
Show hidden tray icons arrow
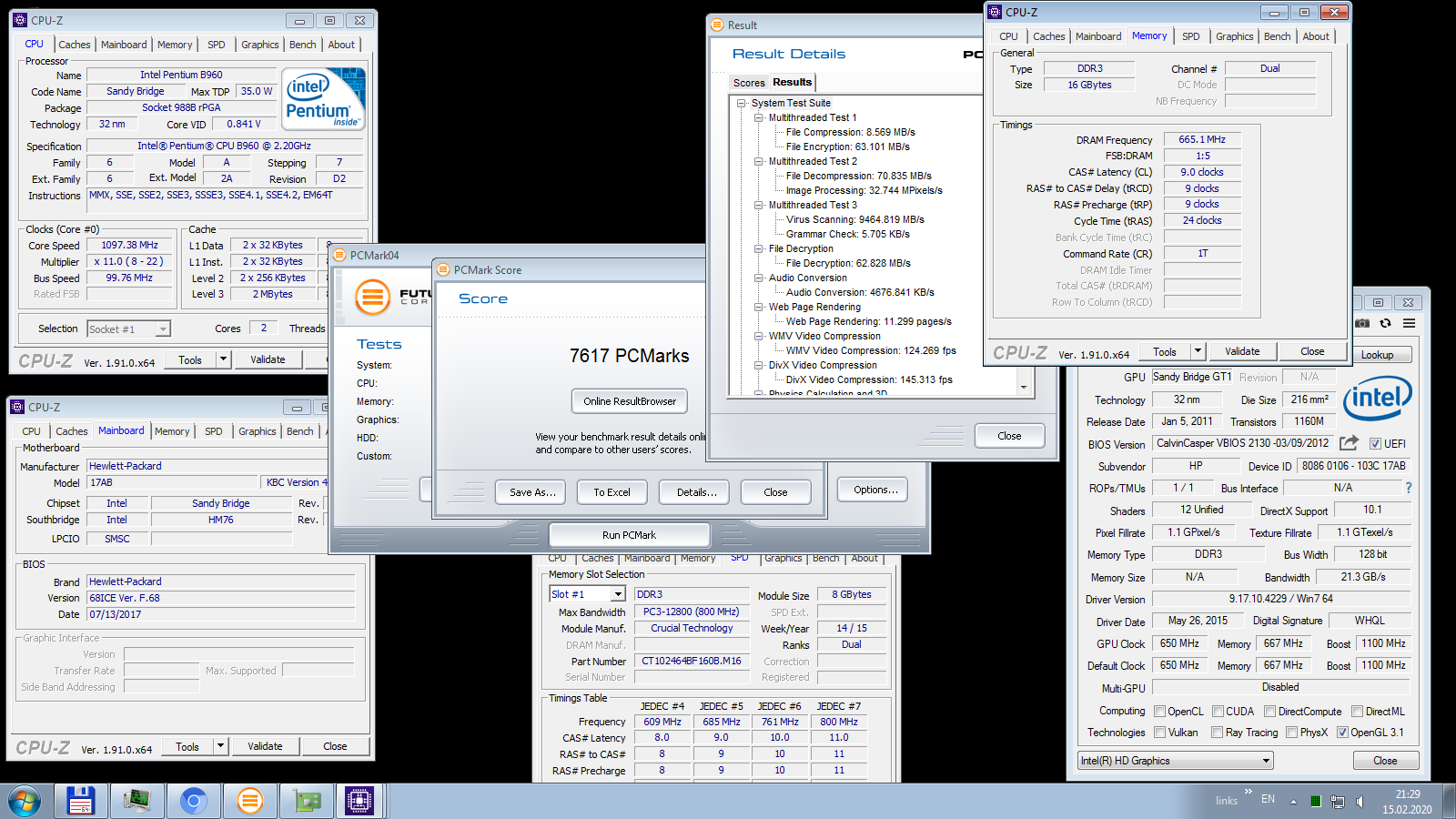pos(1293,802)
